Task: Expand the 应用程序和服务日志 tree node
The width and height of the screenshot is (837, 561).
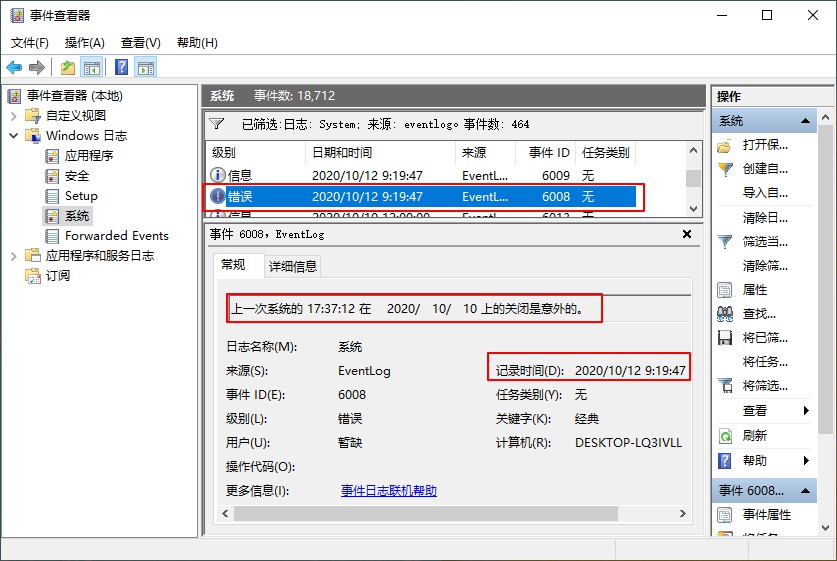Action: pos(14,256)
